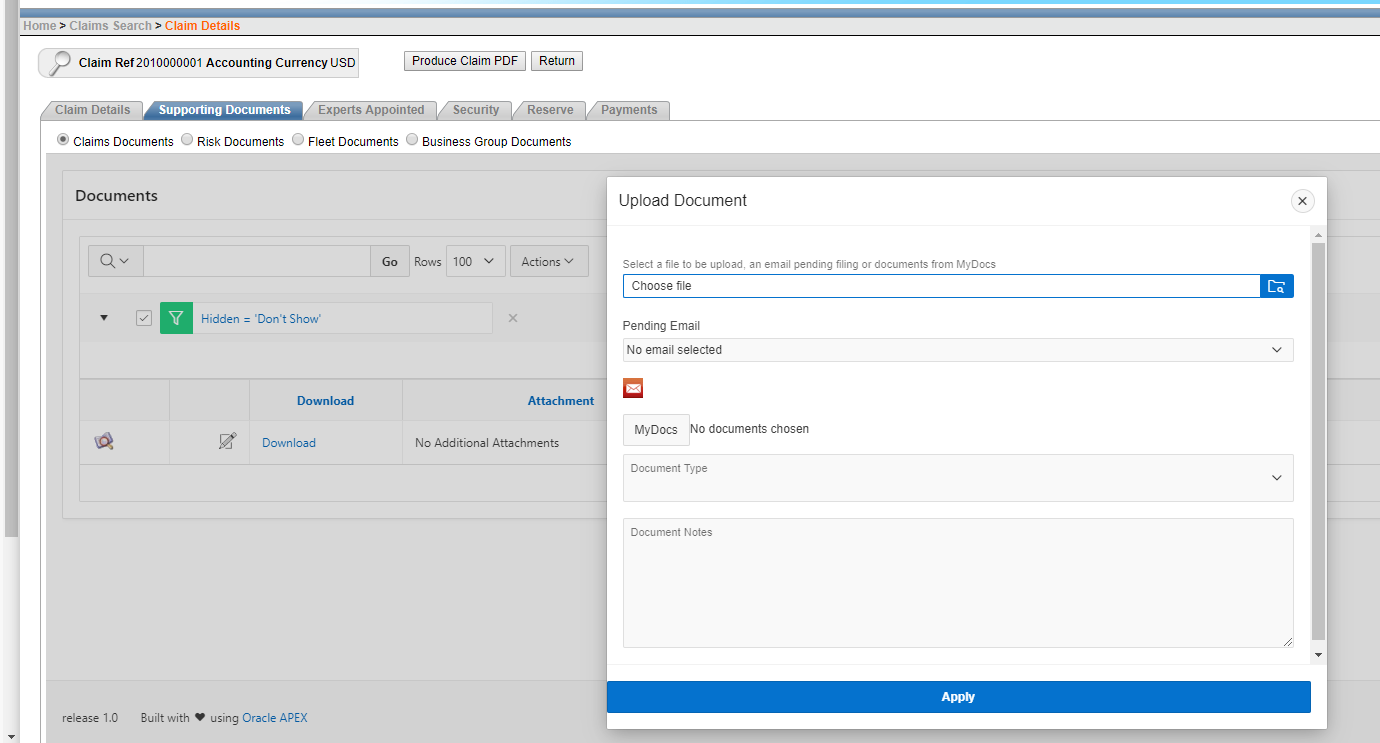Viewport: 1380px width, 743px height.
Task: Open MyDocs document picker
Action: (x=656, y=430)
